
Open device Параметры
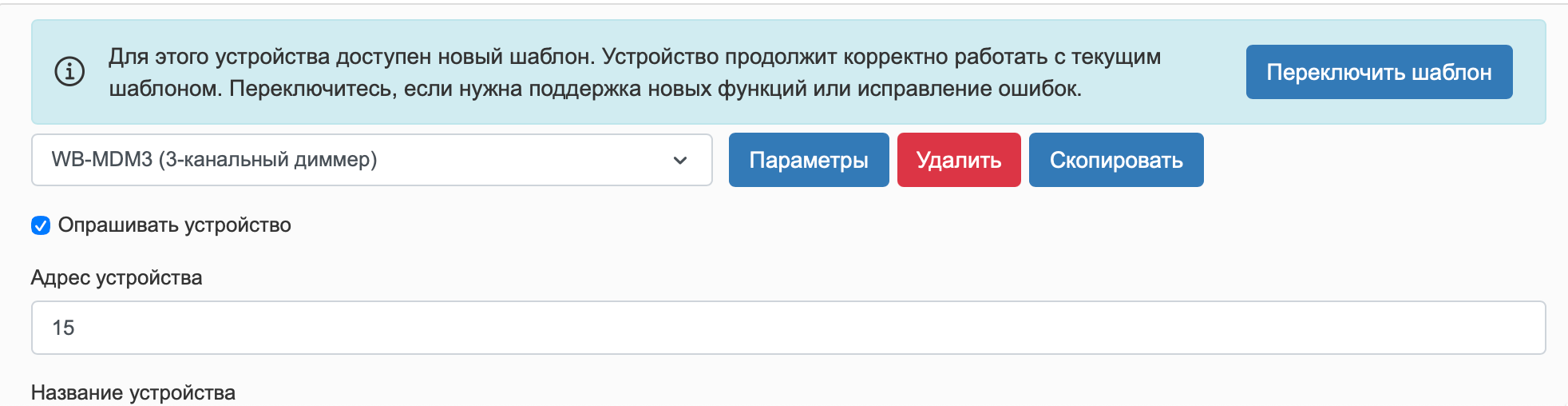809,160
